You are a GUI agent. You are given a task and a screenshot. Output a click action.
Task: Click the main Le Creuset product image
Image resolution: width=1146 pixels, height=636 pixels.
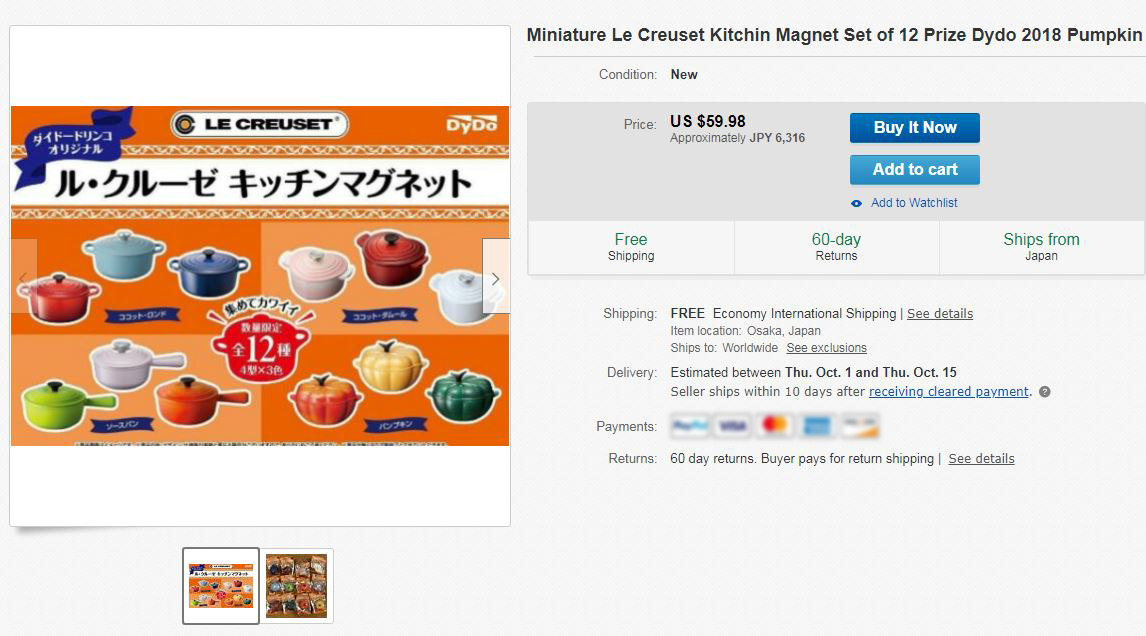point(260,276)
